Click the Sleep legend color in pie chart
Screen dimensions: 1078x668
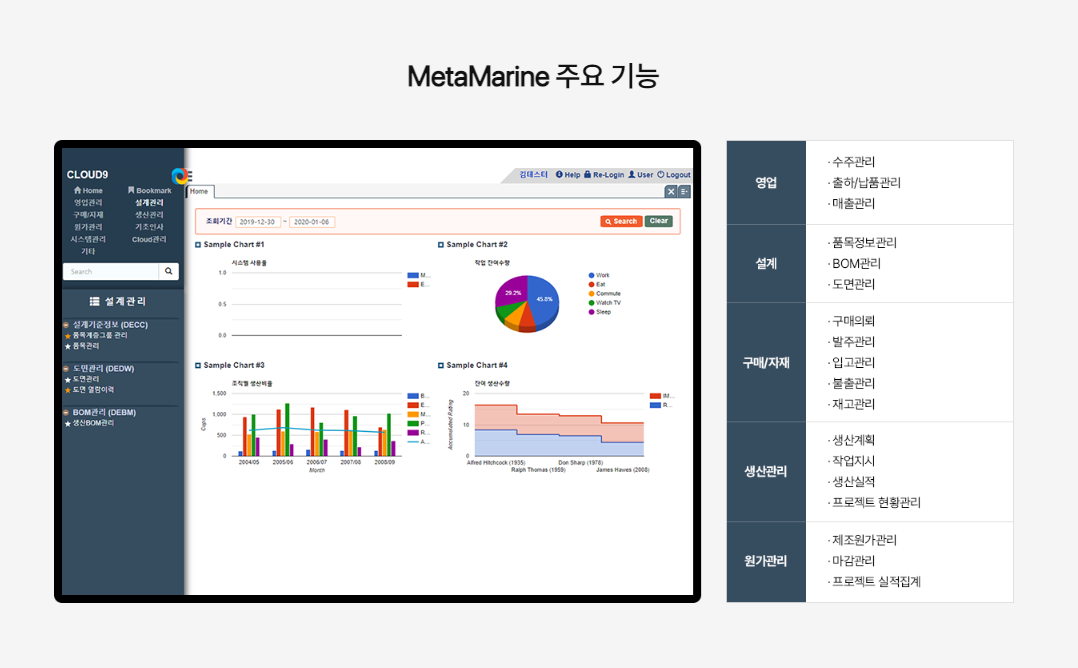coord(592,312)
